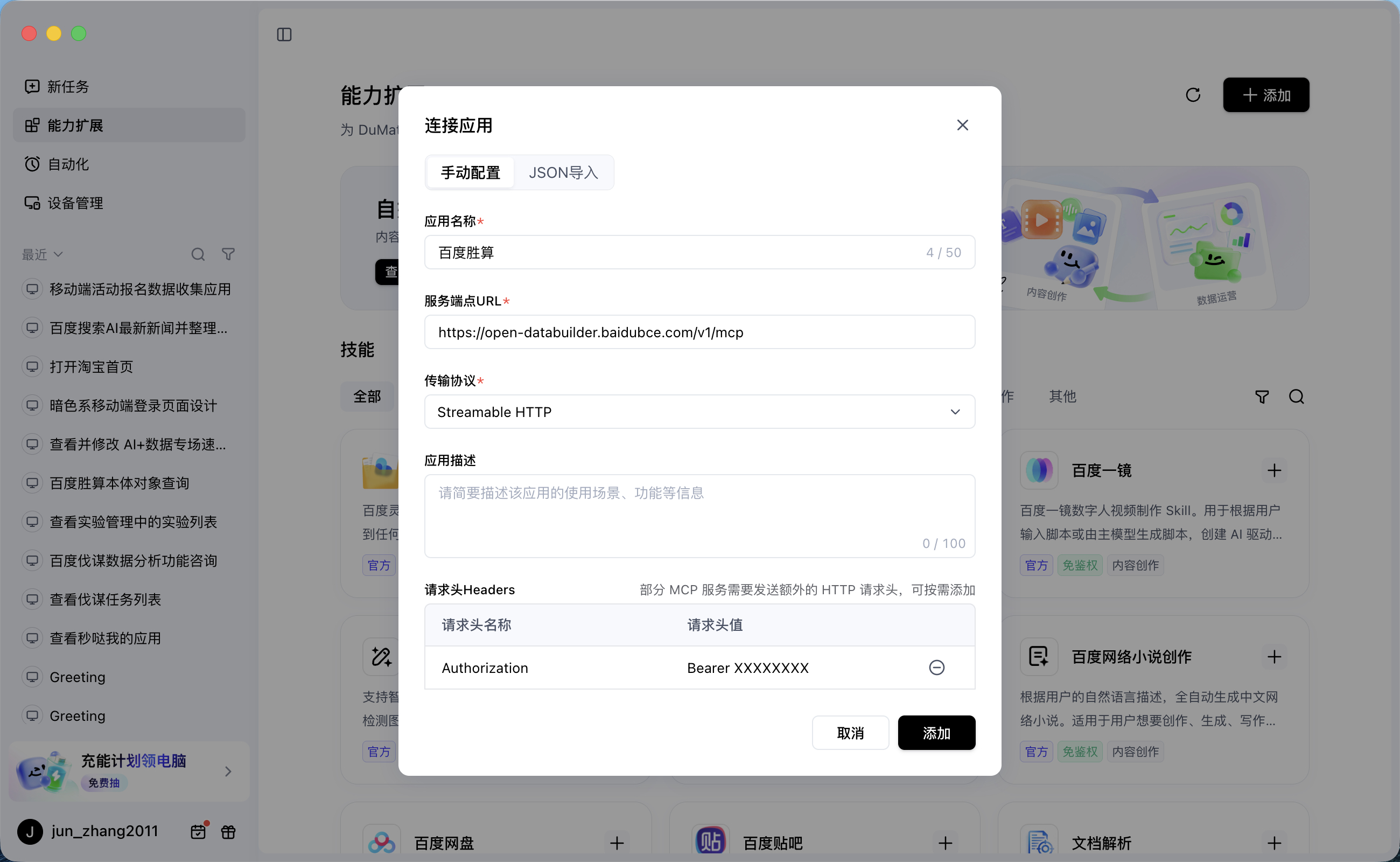
Task: Click the 内容创作 tag on 百度一镜
Action: click(1135, 565)
